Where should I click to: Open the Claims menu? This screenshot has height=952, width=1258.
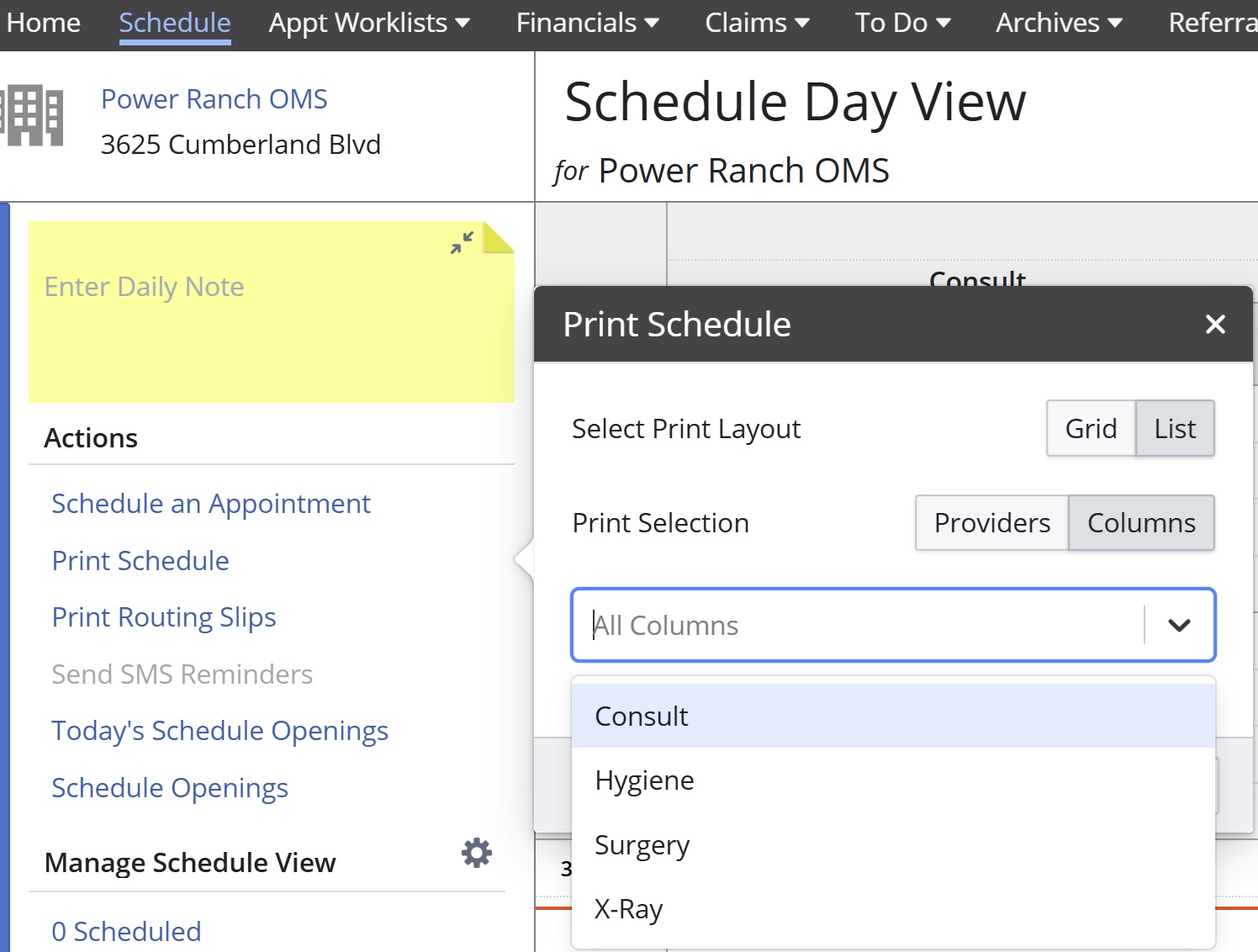757,23
